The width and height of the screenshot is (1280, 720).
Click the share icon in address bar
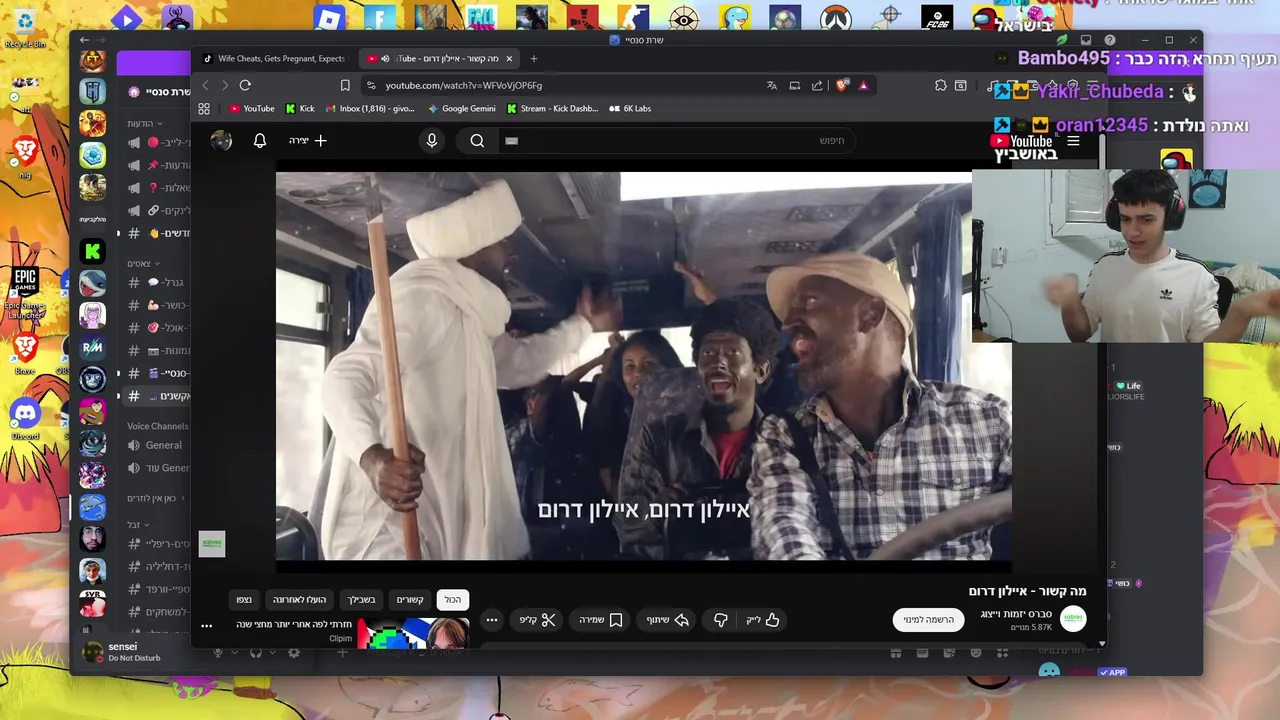coord(817,85)
